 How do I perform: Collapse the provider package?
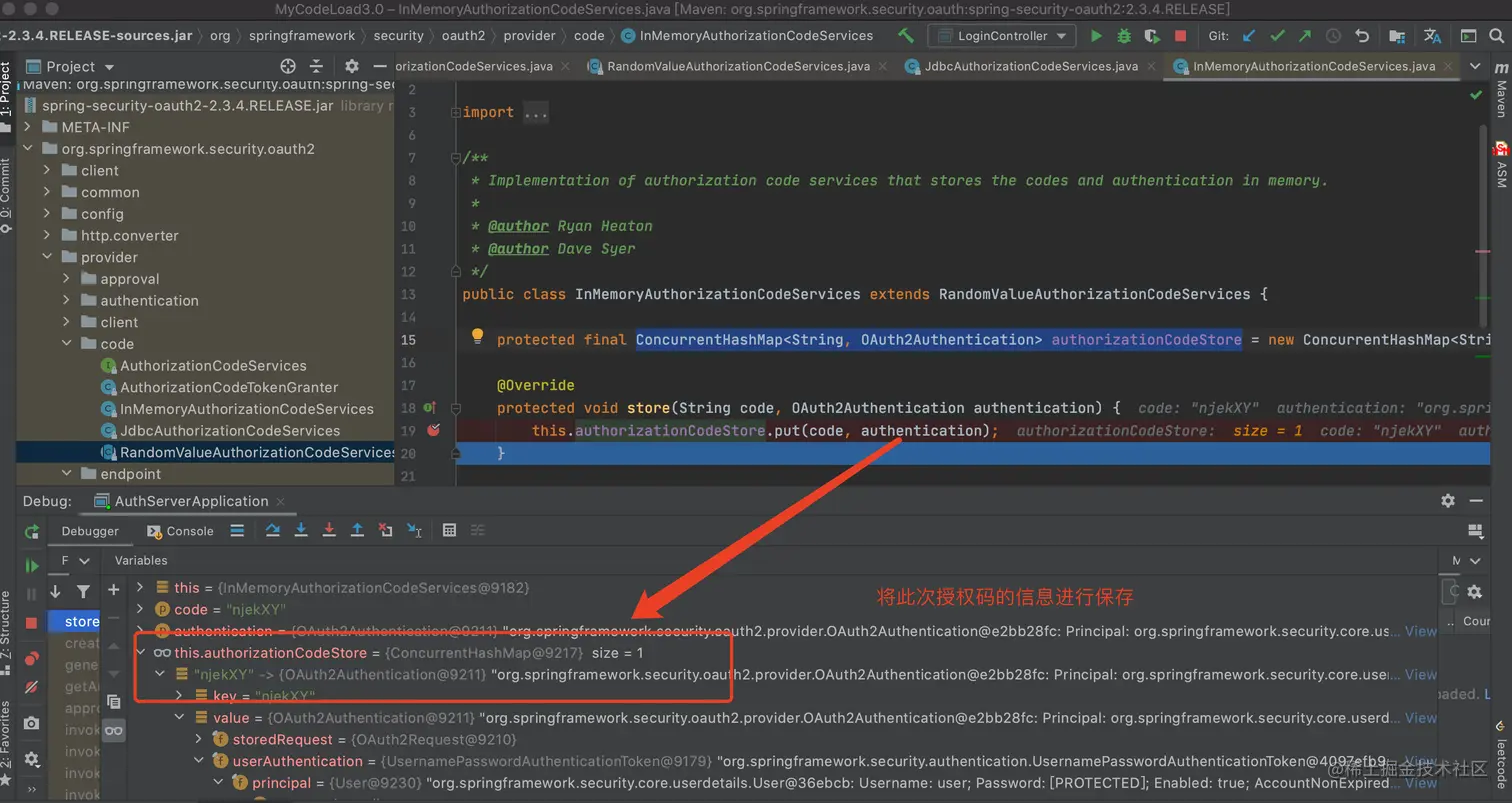tap(46, 257)
